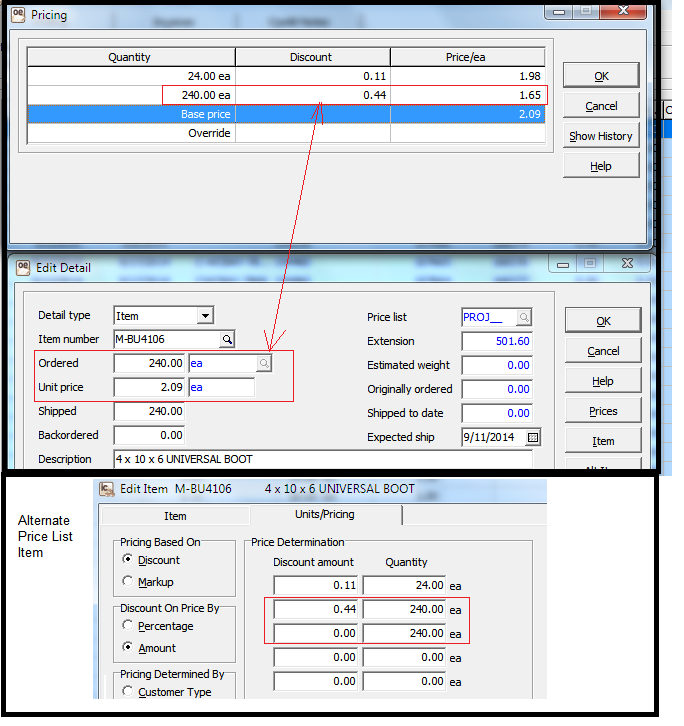Click the Edit Item window title icon
Image resolution: width=684 pixels, height=726 pixels.
tap(107, 489)
